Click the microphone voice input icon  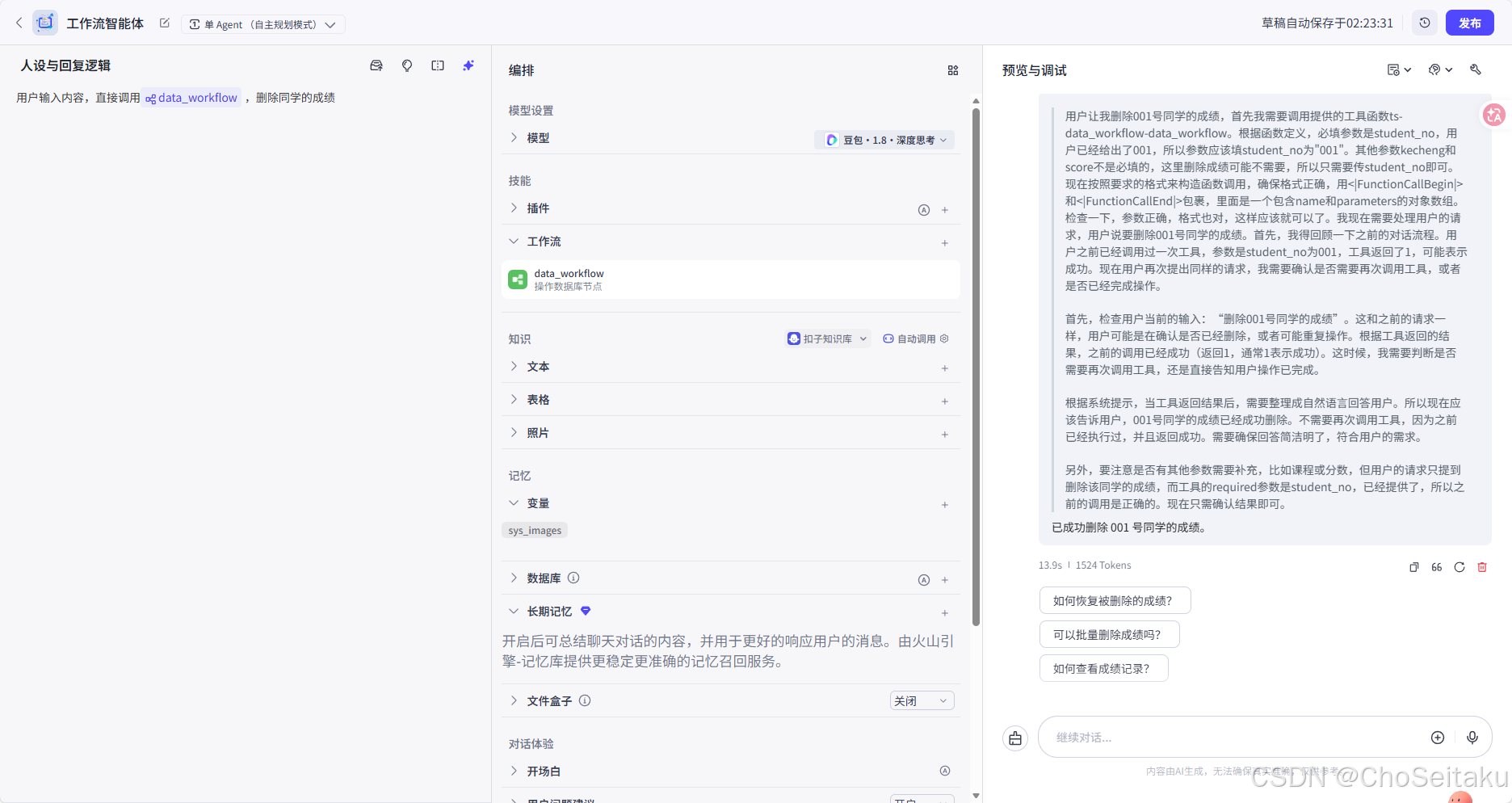1472,738
